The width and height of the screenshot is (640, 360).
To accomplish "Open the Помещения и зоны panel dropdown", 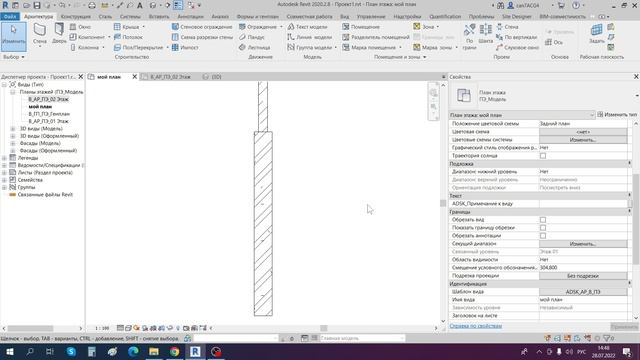I will click(400, 57).
